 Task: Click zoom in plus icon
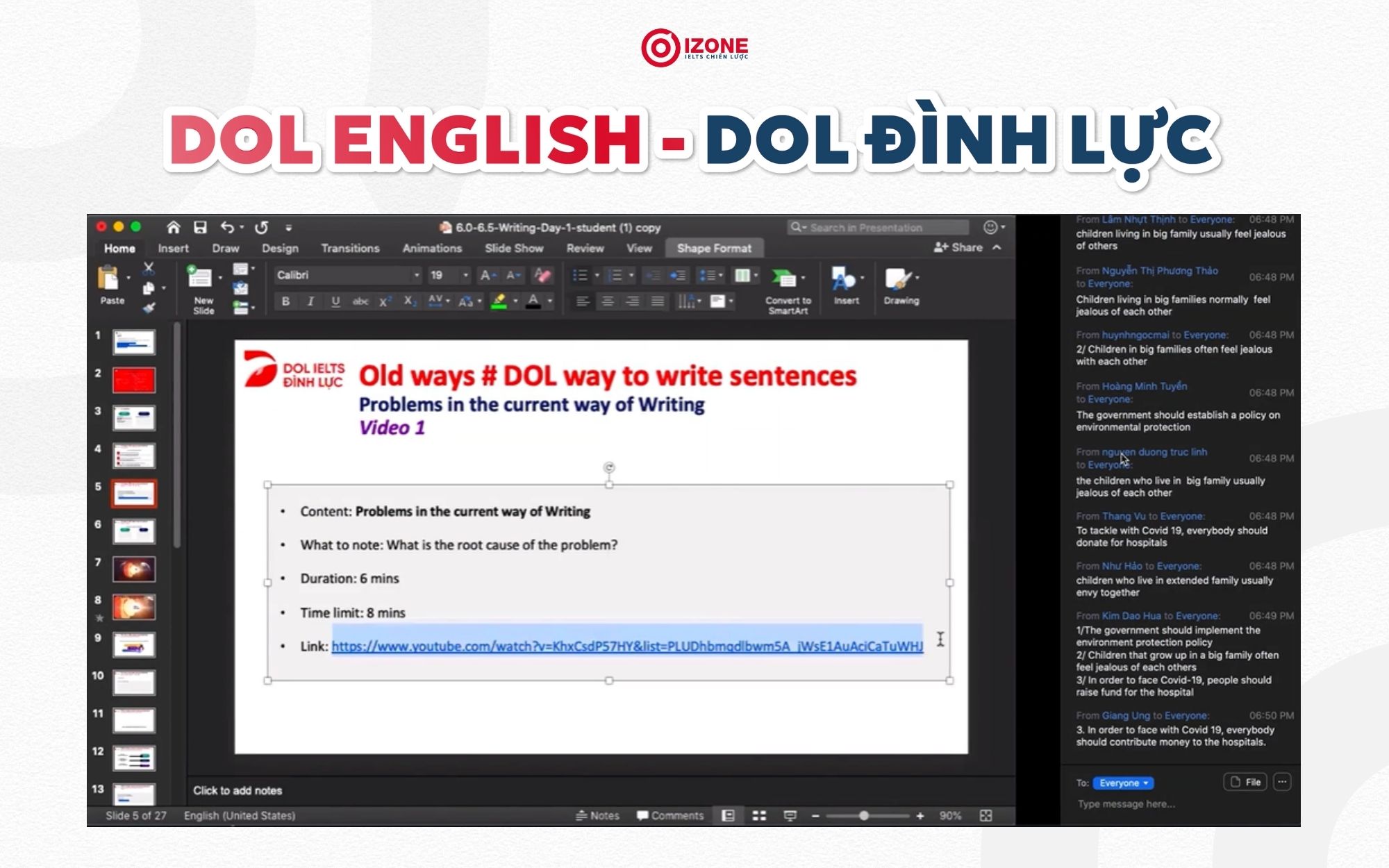[920, 816]
